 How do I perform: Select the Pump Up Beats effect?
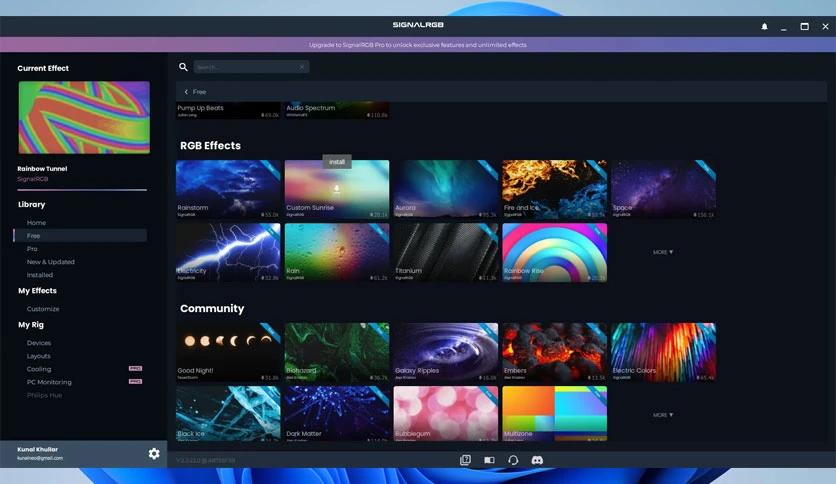coord(228,110)
